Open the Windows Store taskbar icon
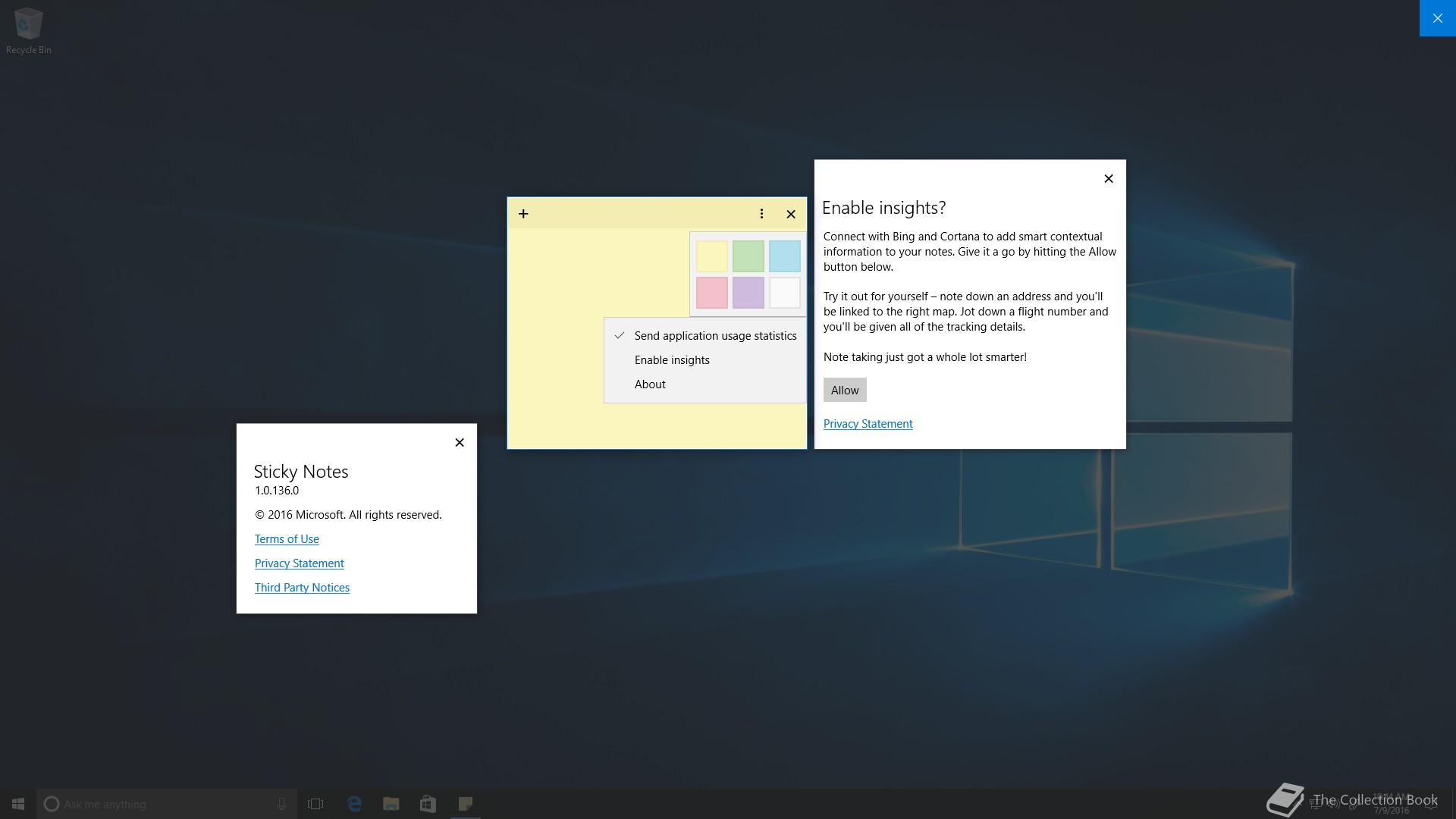The width and height of the screenshot is (1456, 819). [428, 804]
